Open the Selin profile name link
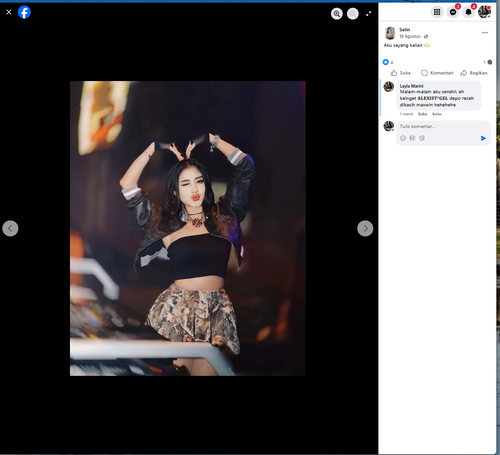The width and height of the screenshot is (500, 455). 405,30
